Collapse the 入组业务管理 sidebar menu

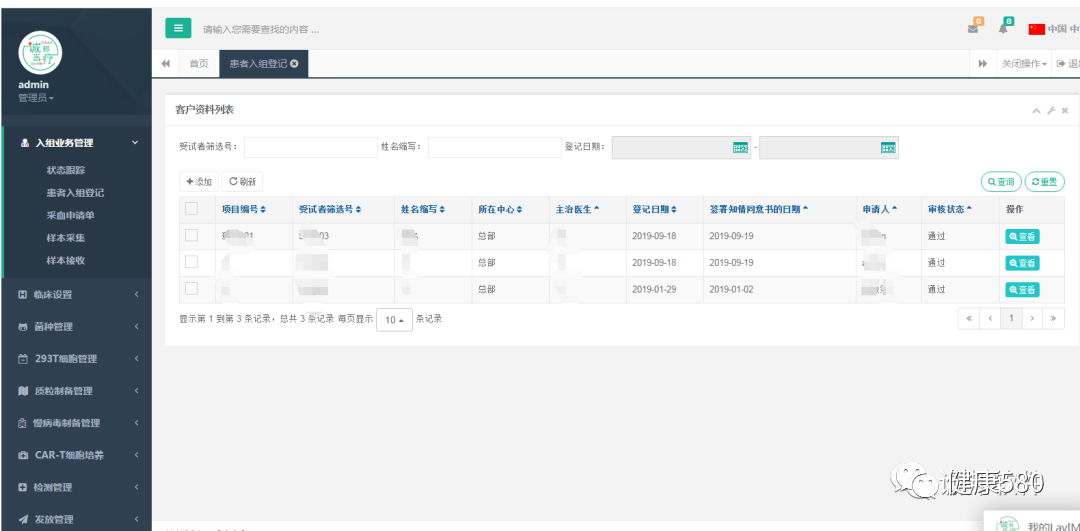click(x=135, y=143)
